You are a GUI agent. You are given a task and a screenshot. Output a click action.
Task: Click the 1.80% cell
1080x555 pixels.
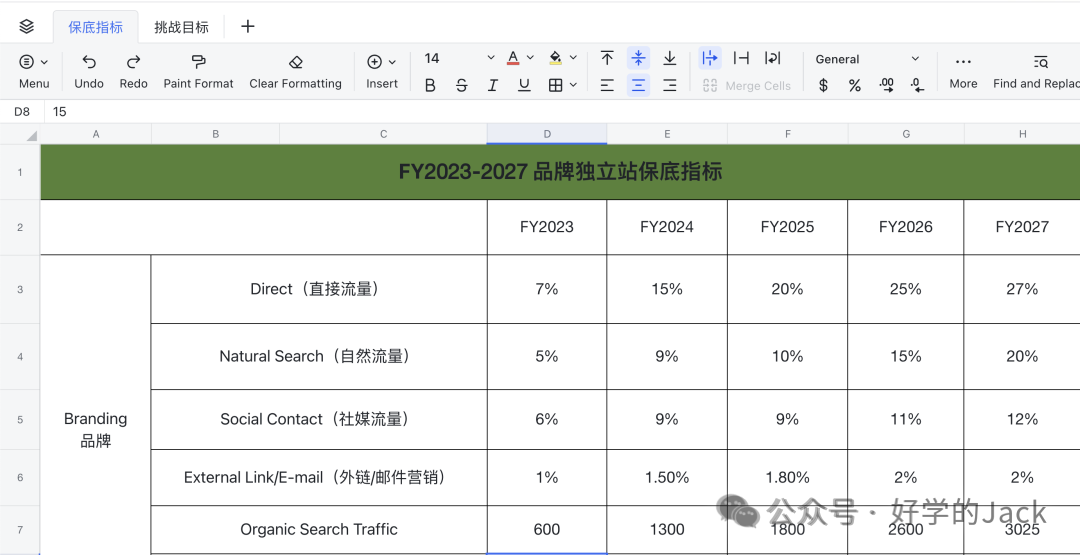787,477
